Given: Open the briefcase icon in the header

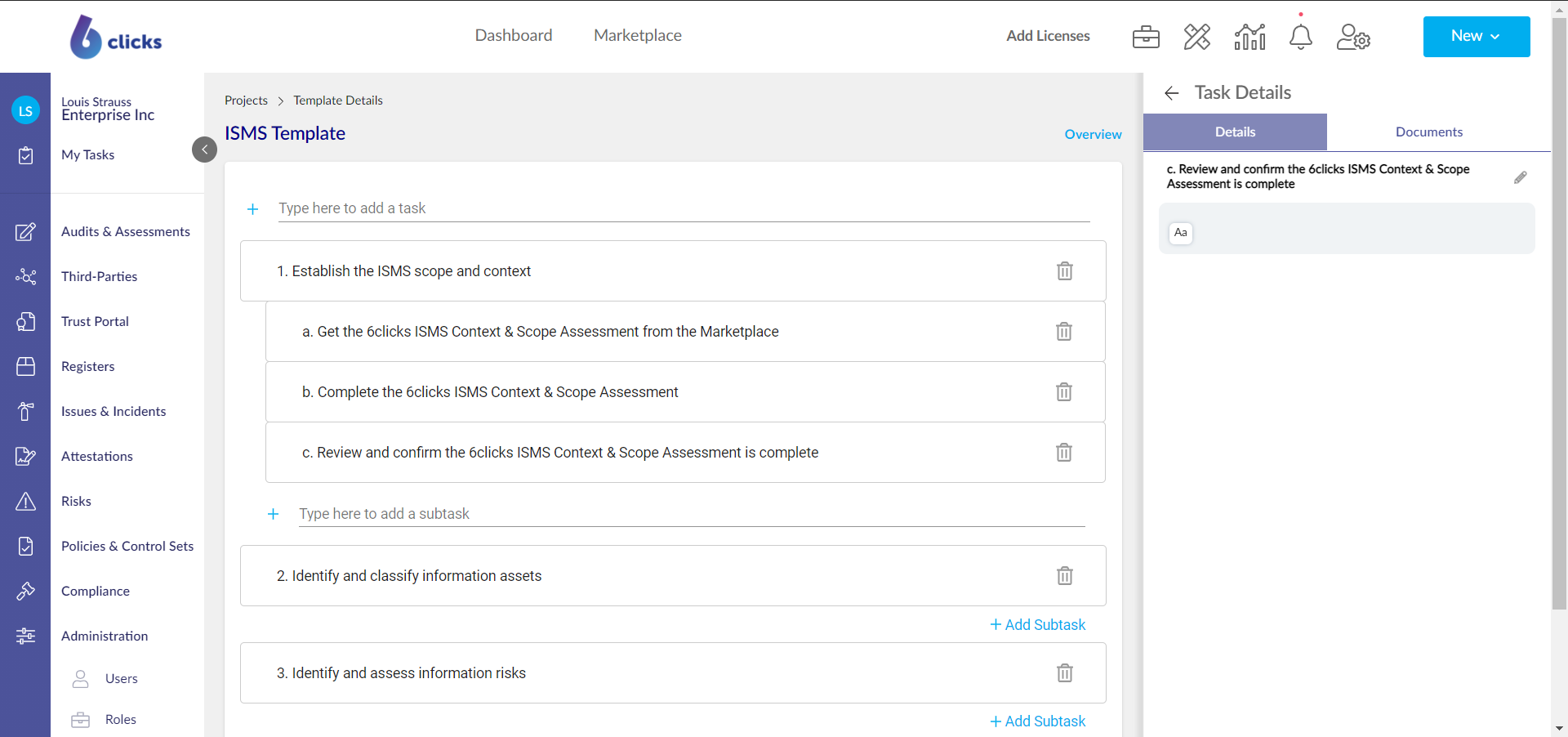Looking at the screenshot, I should (1146, 37).
